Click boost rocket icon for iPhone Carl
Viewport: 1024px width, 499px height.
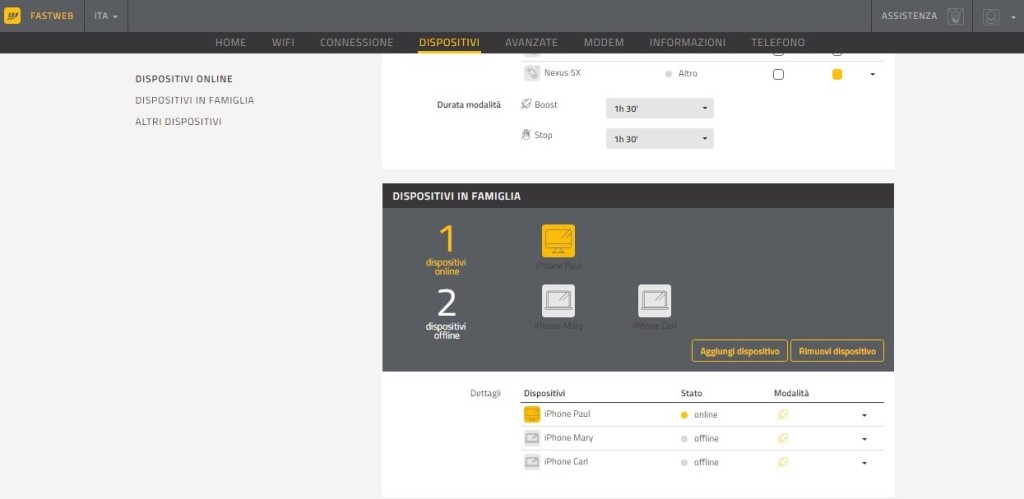click(x=783, y=462)
